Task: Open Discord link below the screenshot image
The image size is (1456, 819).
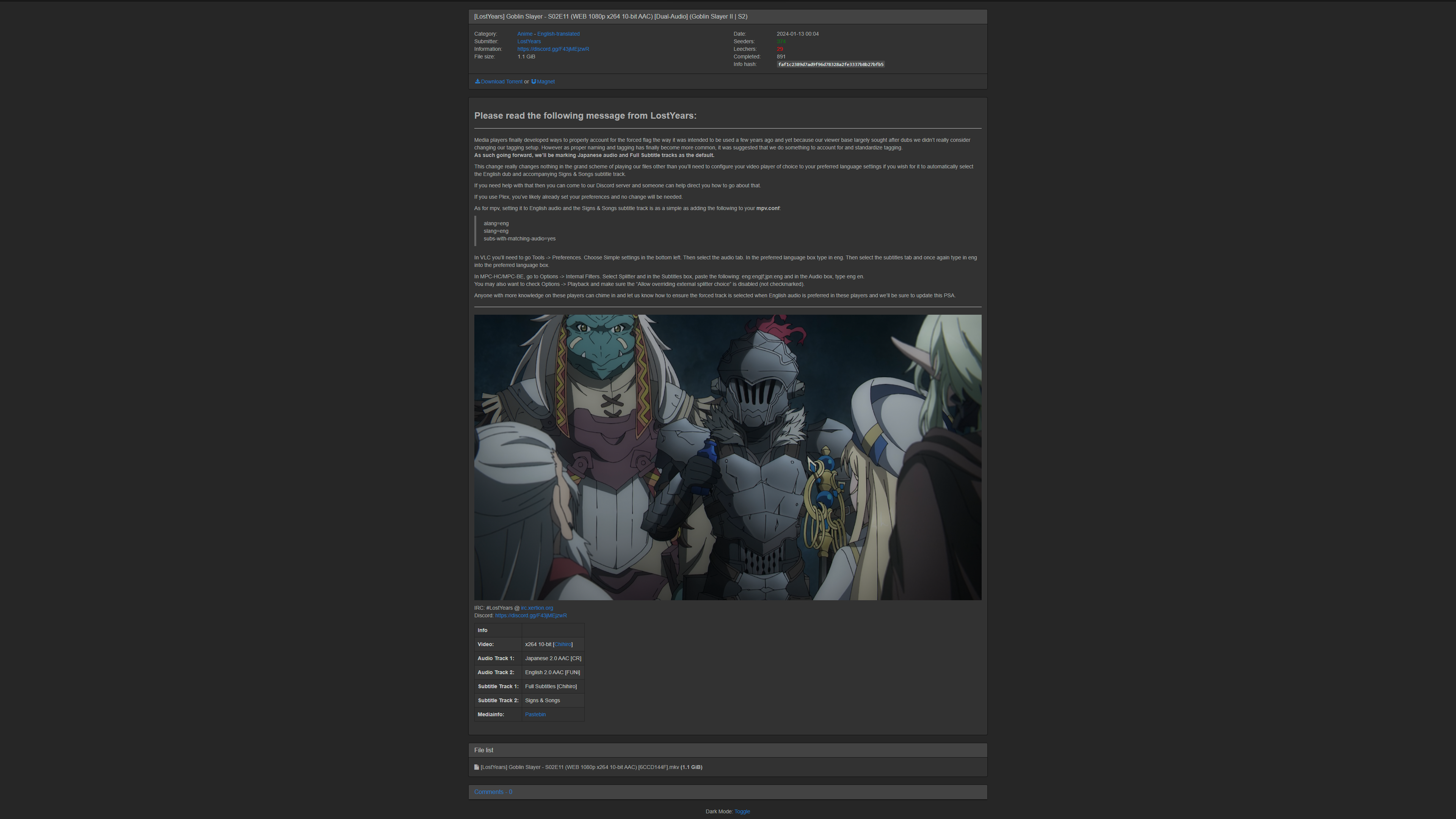Action: pos(531,615)
